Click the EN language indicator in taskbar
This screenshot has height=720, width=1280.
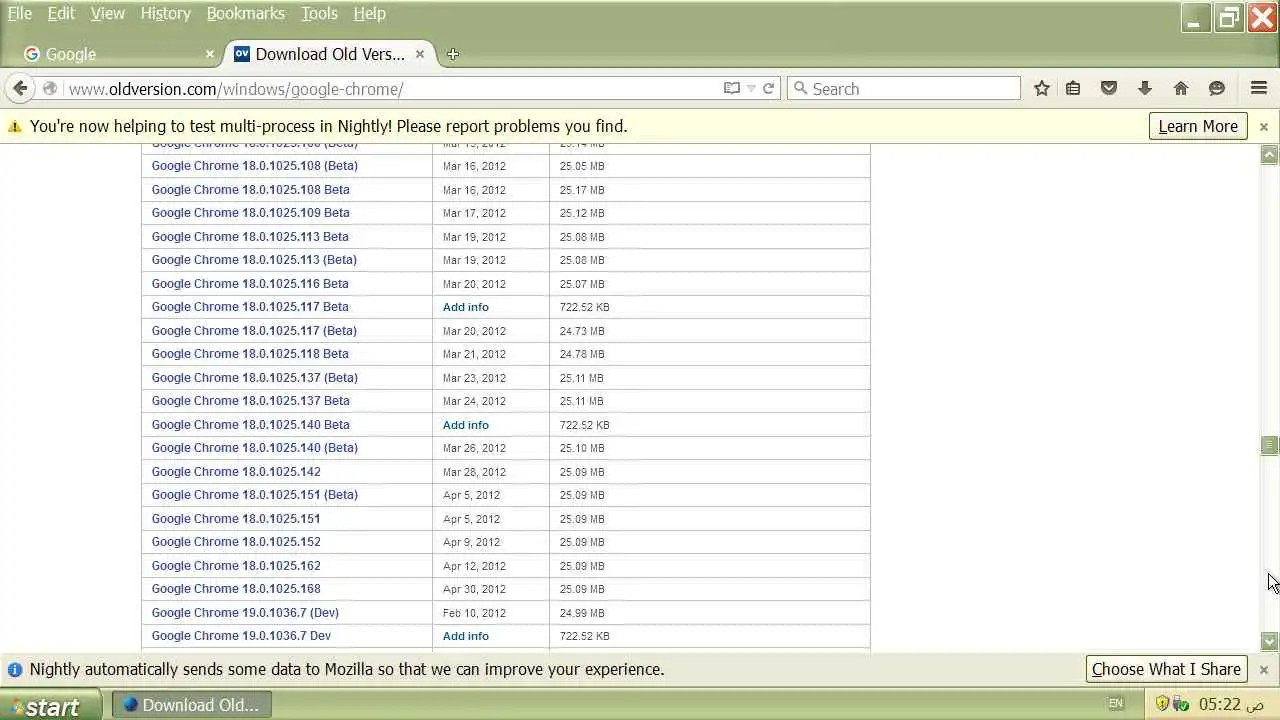click(1116, 704)
